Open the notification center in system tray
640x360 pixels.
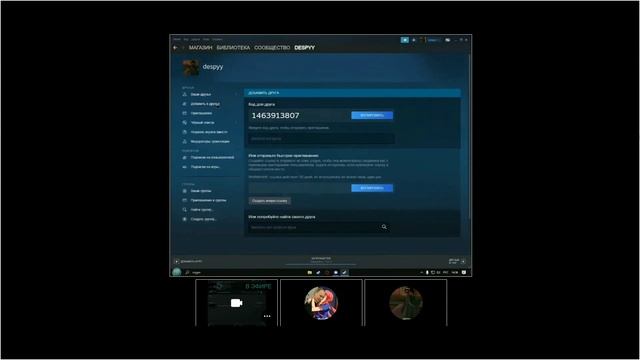click(x=464, y=272)
